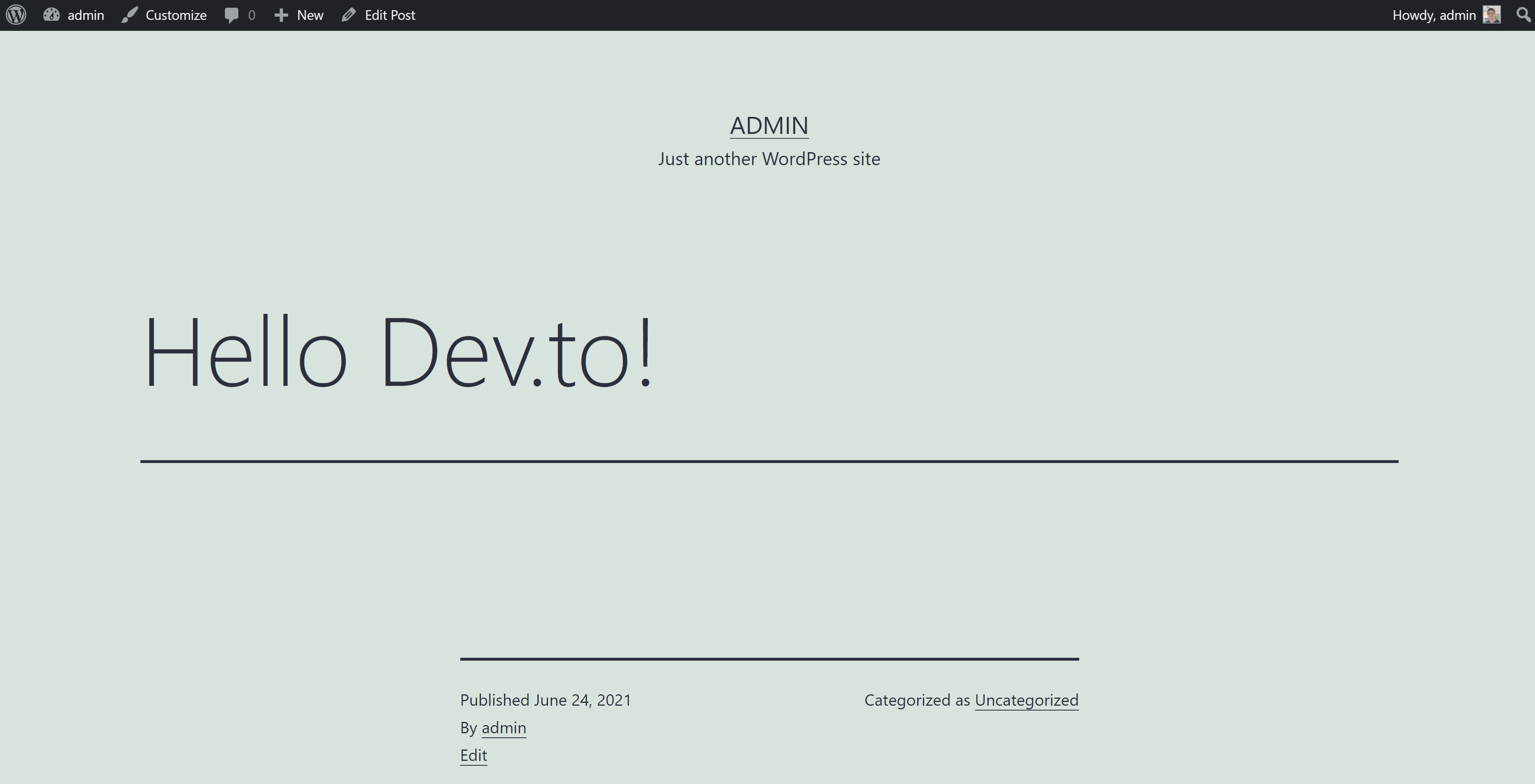
Task: Expand the Howdy, admin account menu
Action: click(1434, 15)
